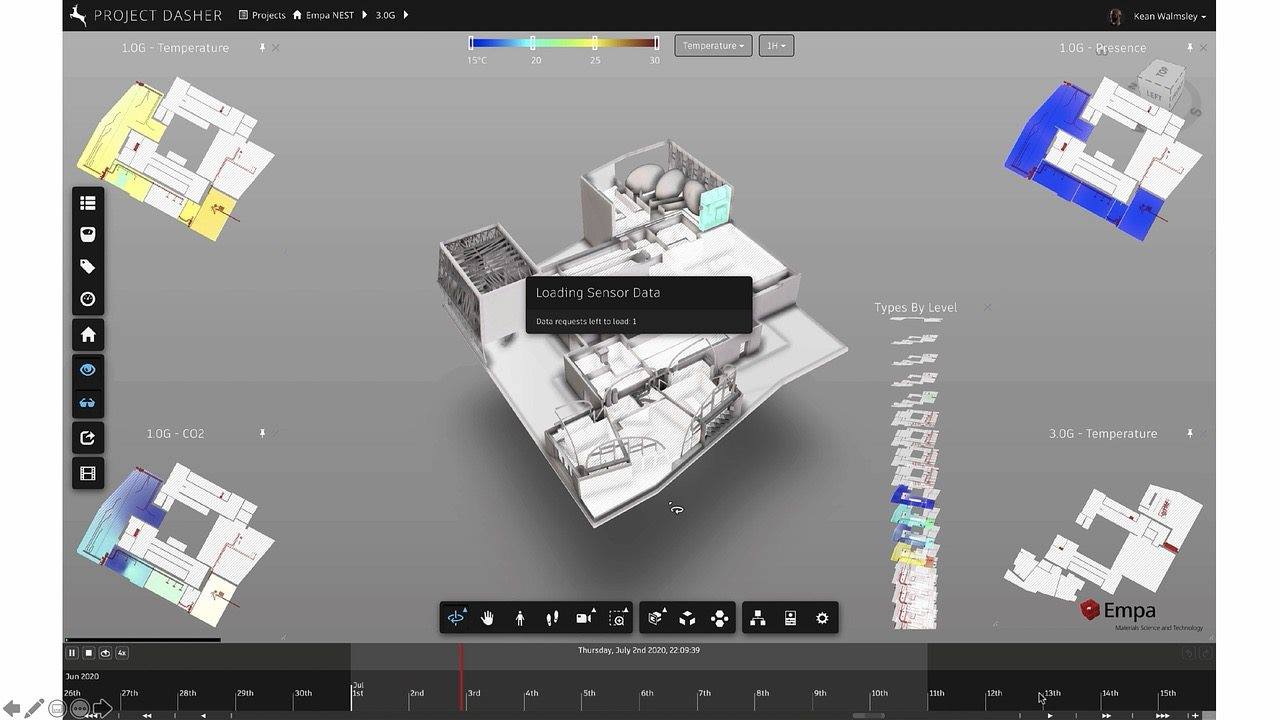Open viewer settings gear
This screenshot has width=1280, height=720.
pyautogui.click(x=822, y=618)
